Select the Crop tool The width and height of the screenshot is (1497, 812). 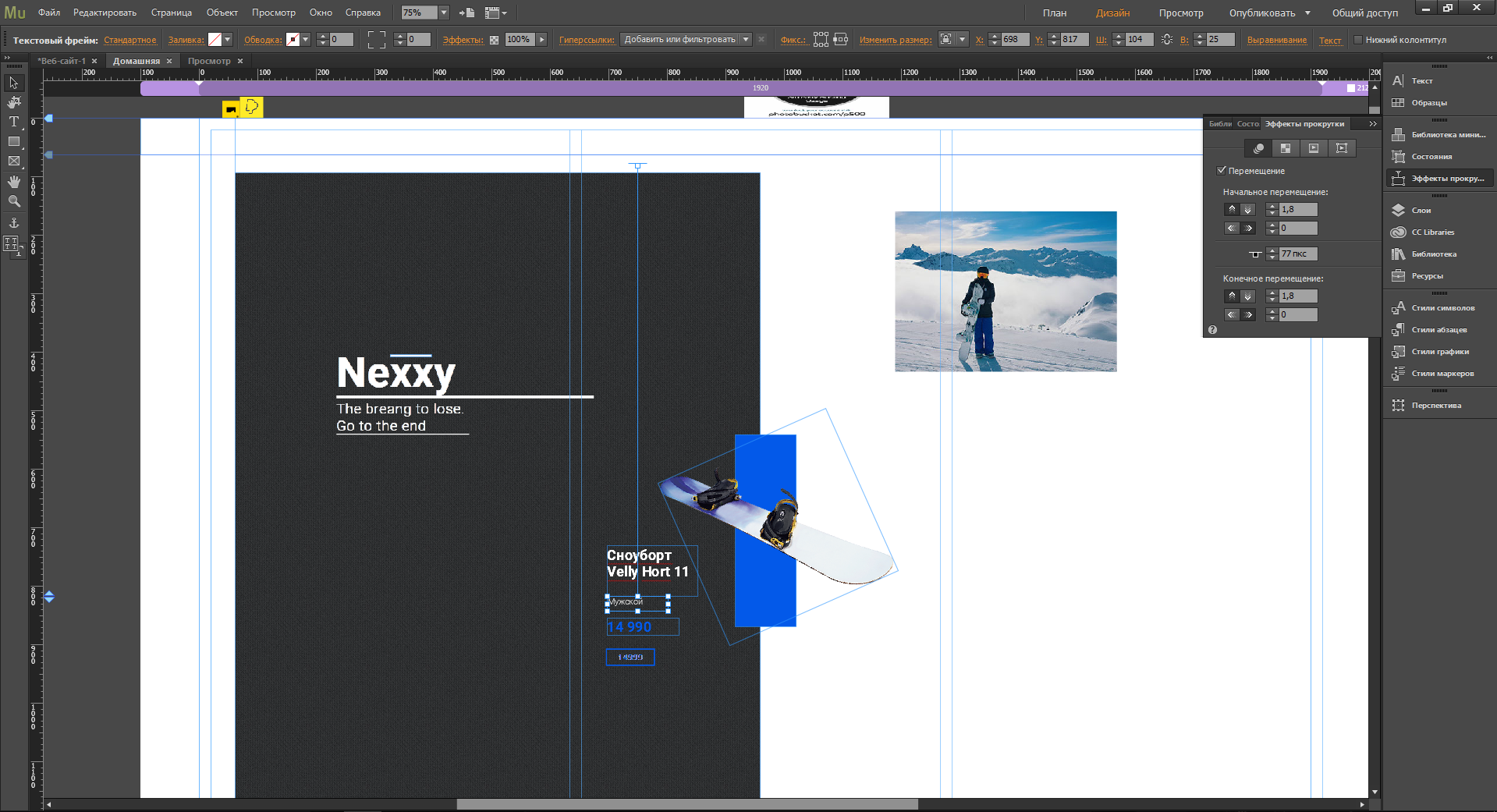point(14,102)
